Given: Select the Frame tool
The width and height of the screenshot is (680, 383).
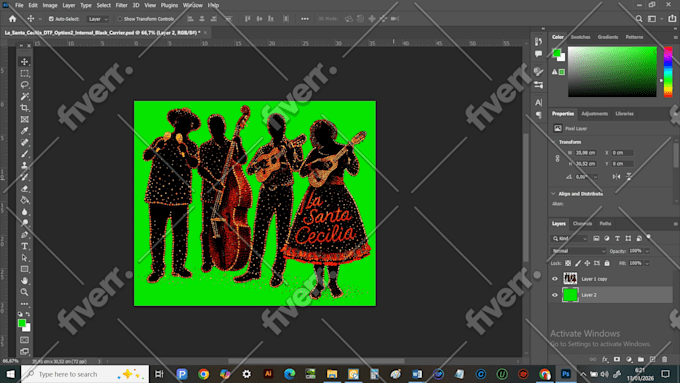Looking at the screenshot, I should (x=24, y=119).
